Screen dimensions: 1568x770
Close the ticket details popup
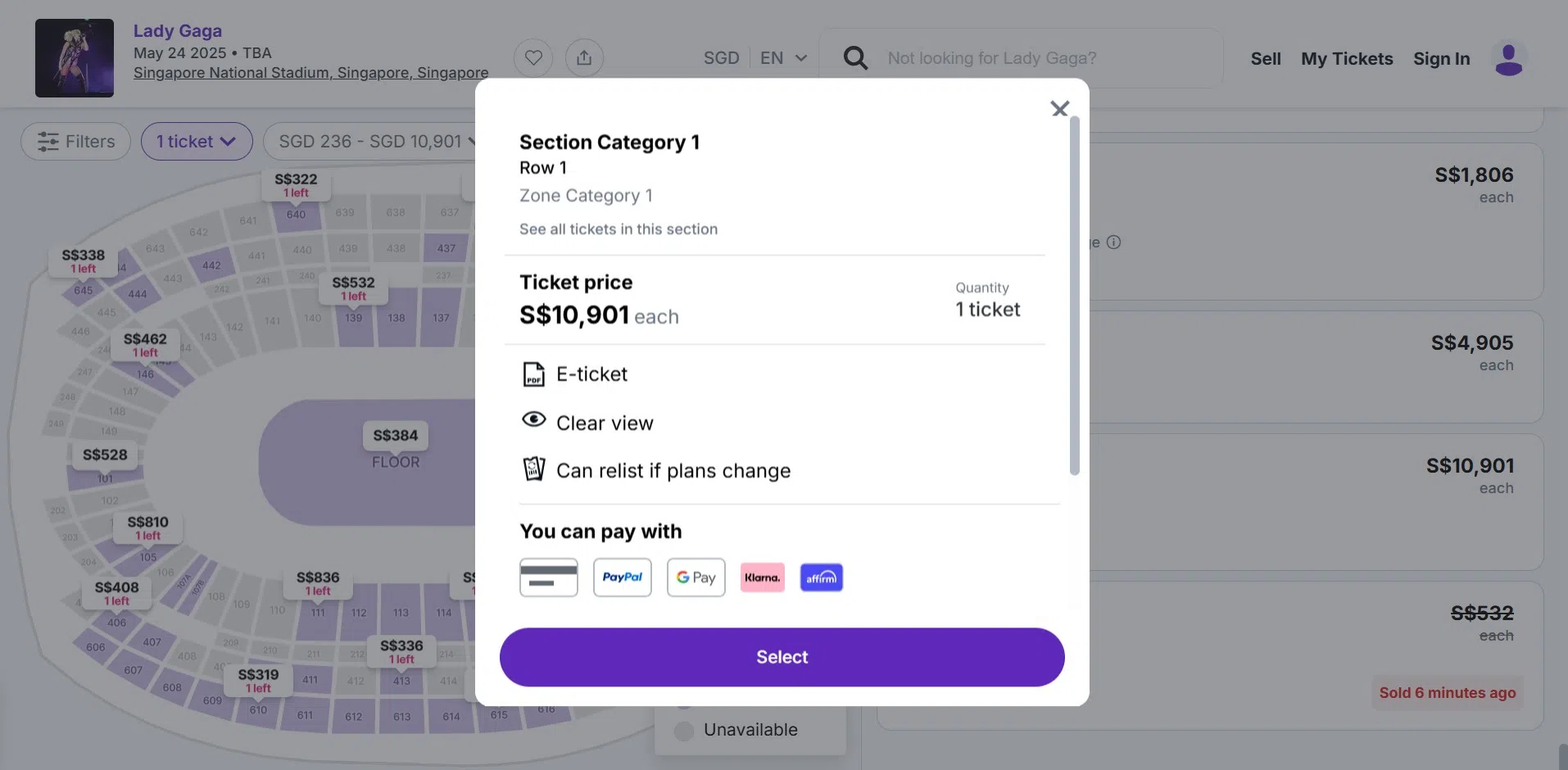(1059, 109)
